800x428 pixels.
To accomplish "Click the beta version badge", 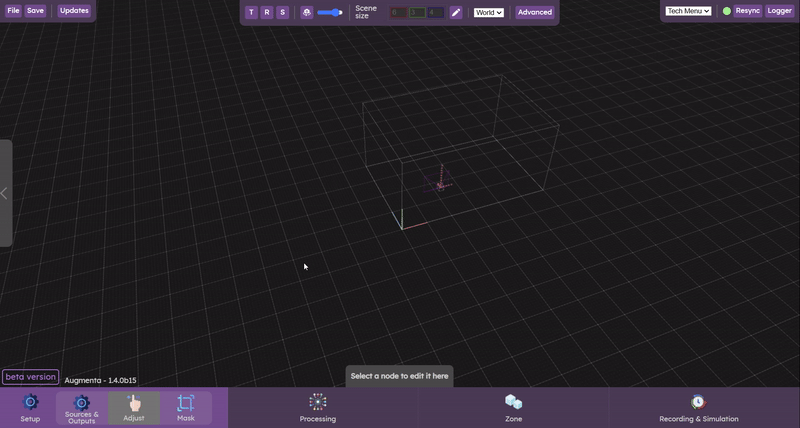I will 31,377.
